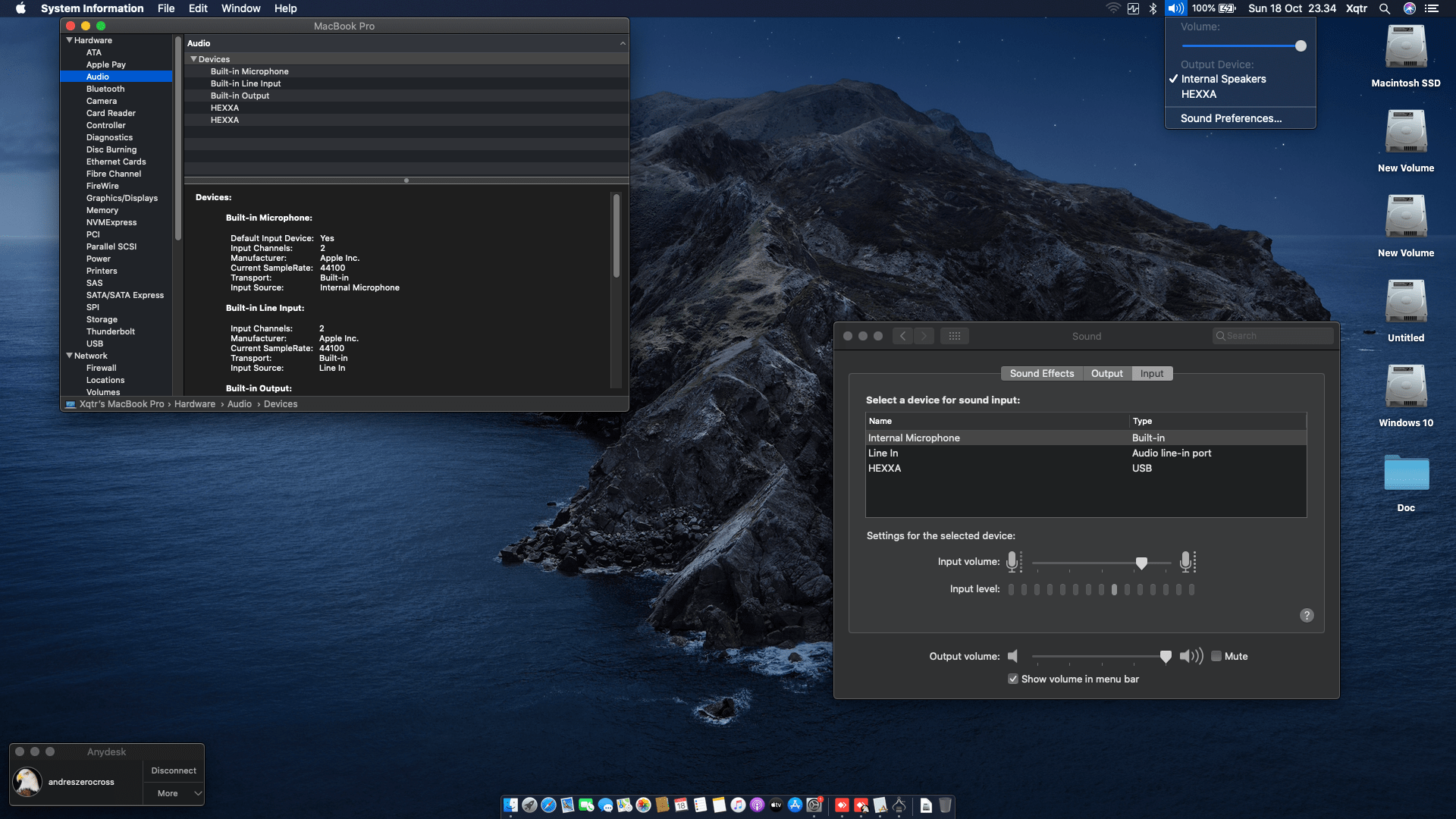This screenshot has width=1456, height=819.
Task: Open Calendar from the dock
Action: point(681,805)
